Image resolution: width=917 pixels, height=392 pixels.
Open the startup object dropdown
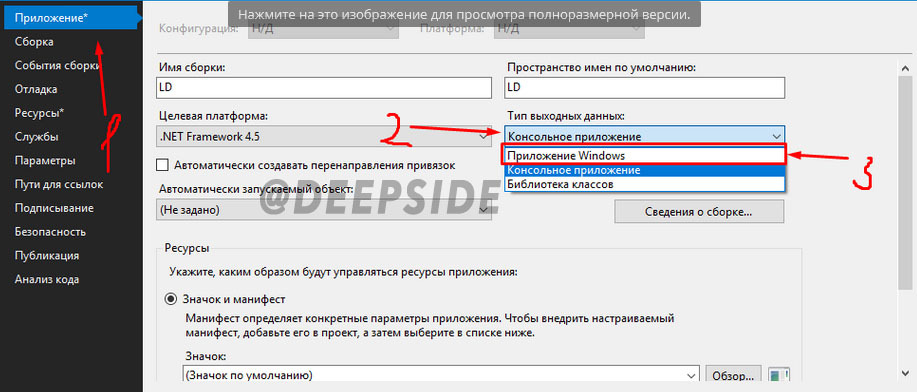pos(324,209)
